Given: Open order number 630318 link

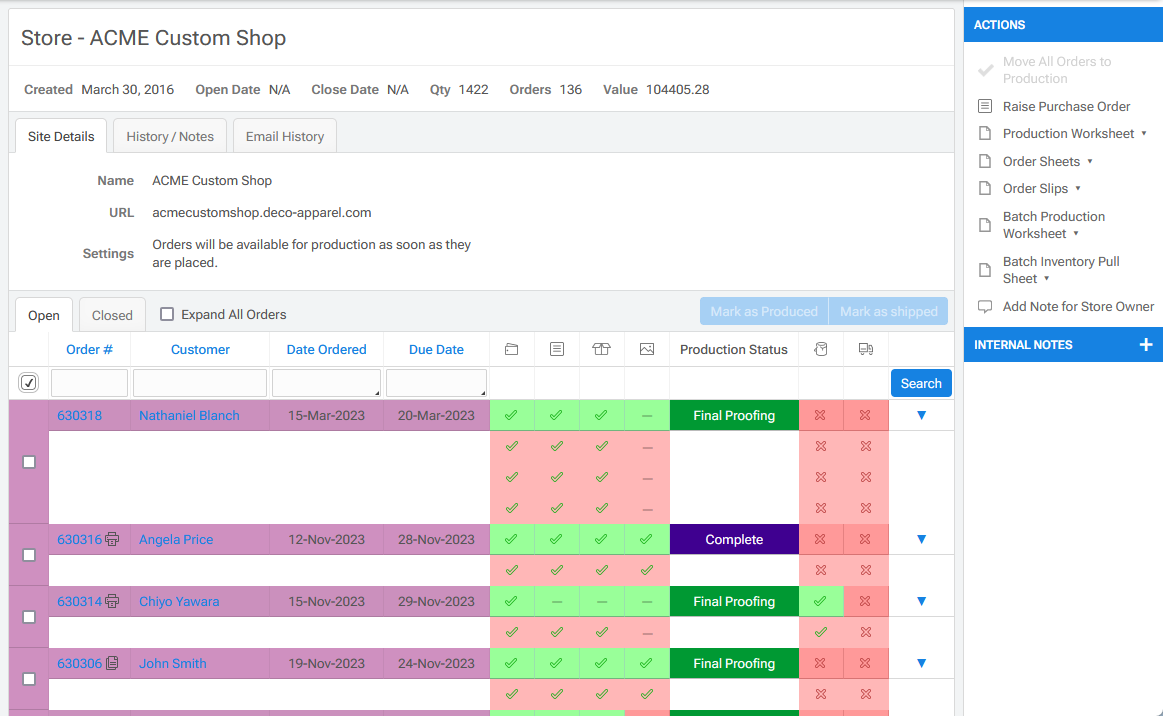Looking at the screenshot, I should pos(79,416).
